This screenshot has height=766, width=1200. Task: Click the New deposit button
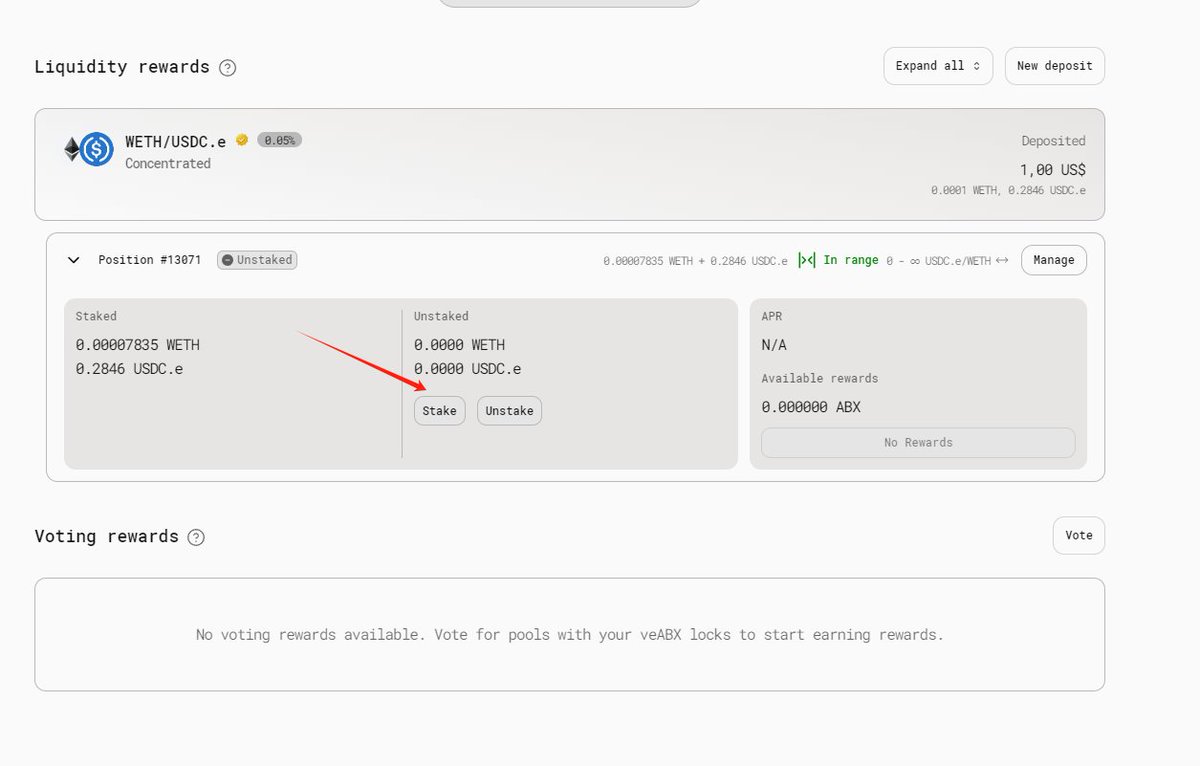point(1055,66)
